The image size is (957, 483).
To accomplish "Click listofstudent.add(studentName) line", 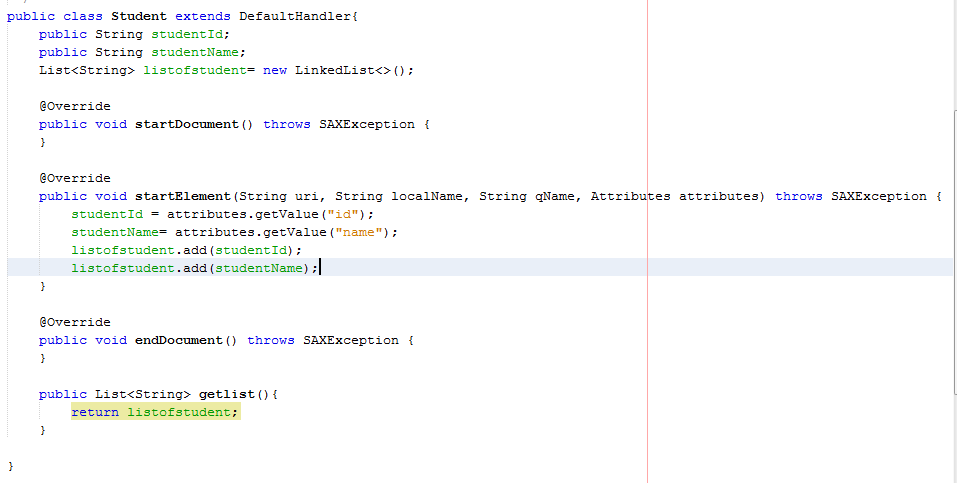I will pyautogui.click(x=195, y=269).
